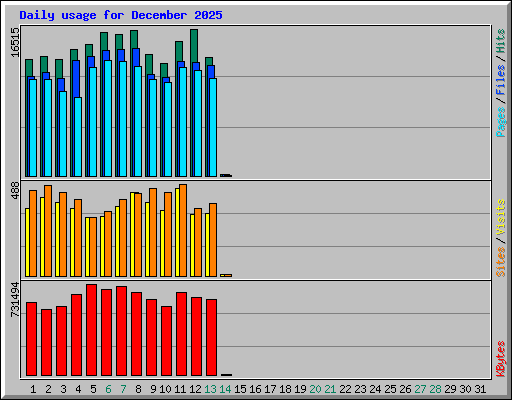Image resolution: width=512 pixels, height=400 pixels.
Task: Click the tallest green Hits bar for day 12
Action: (x=194, y=45)
